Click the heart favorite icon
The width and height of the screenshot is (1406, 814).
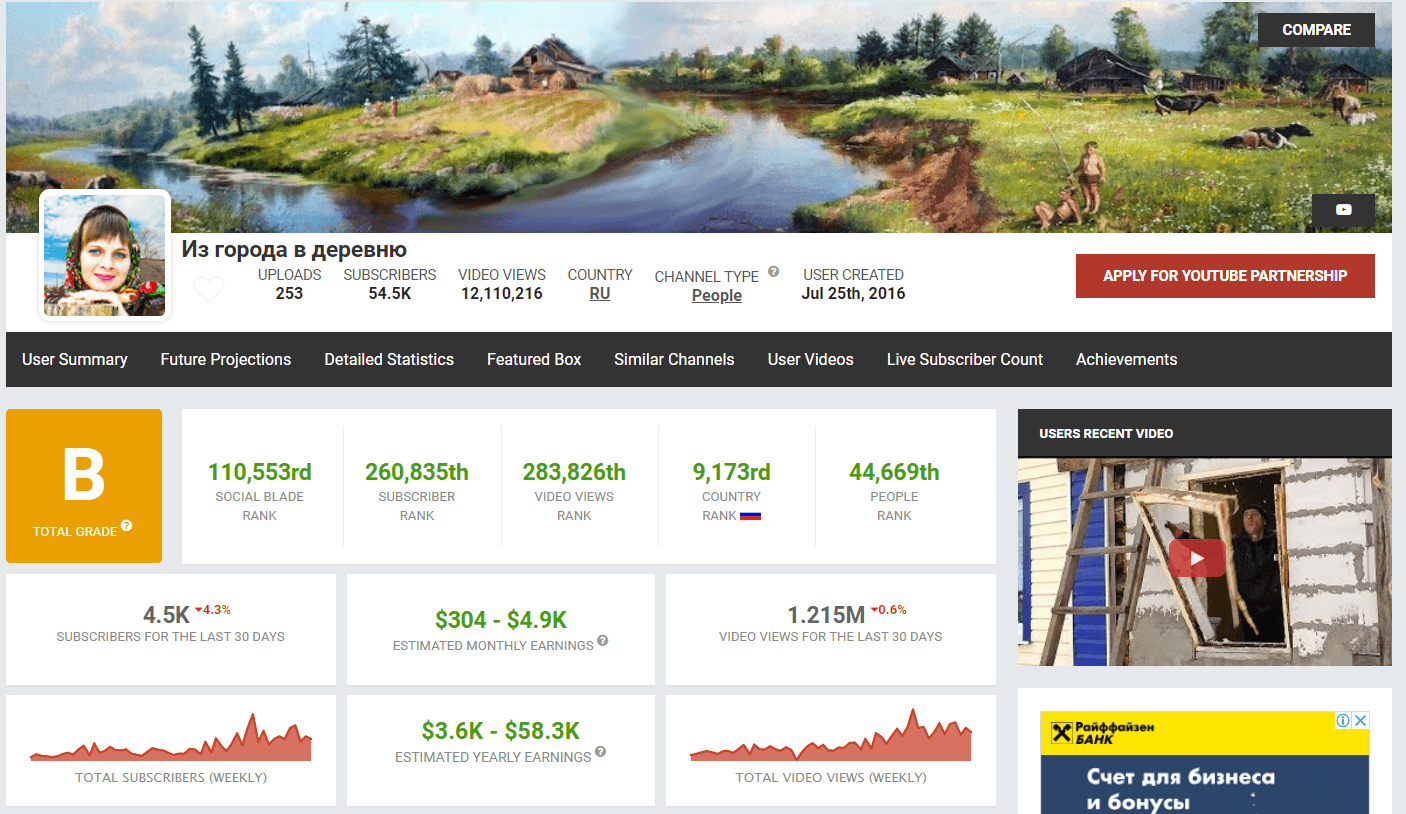[208, 290]
